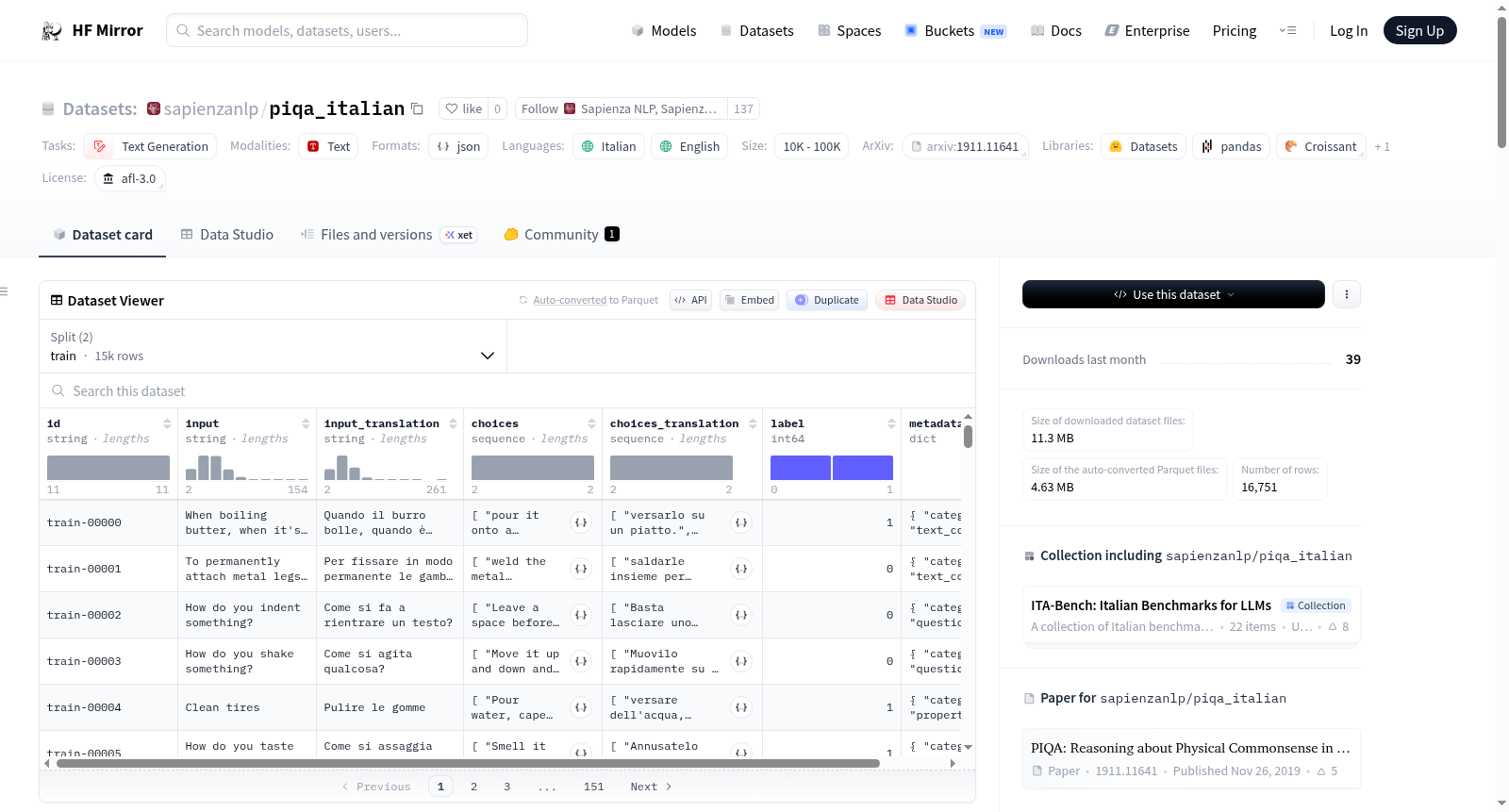Open the more options kebab menu
The width and height of the screenshot is (1509, 812).
[1347, 294]
